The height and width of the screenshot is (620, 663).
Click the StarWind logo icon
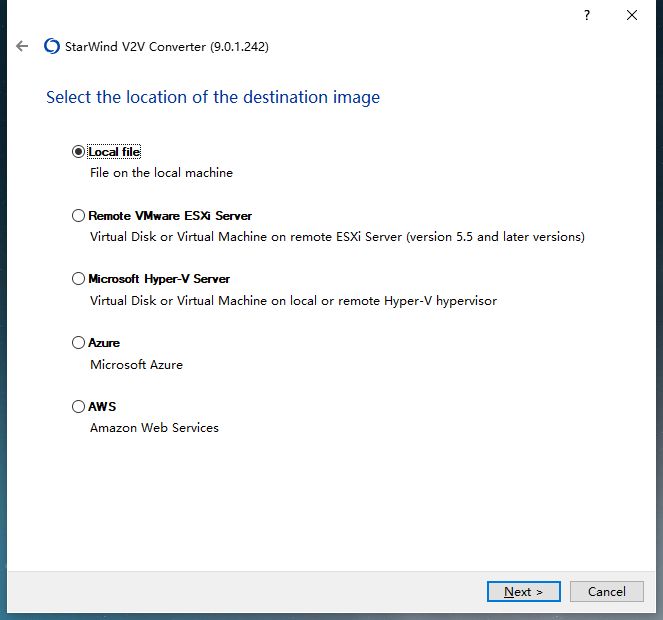coord(52,46)
